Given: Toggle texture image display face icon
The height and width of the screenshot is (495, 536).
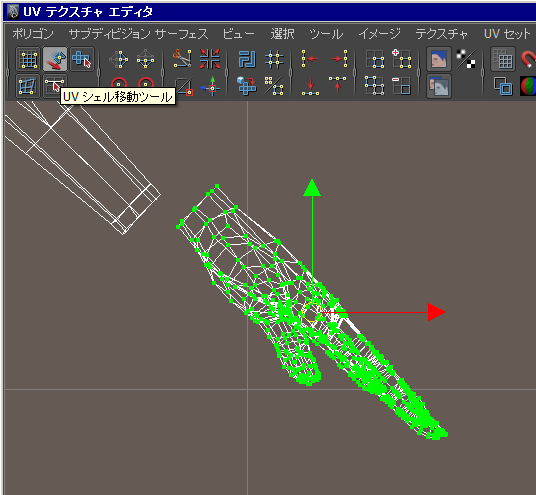Looking at the screenshot, I should coord(439,59).
